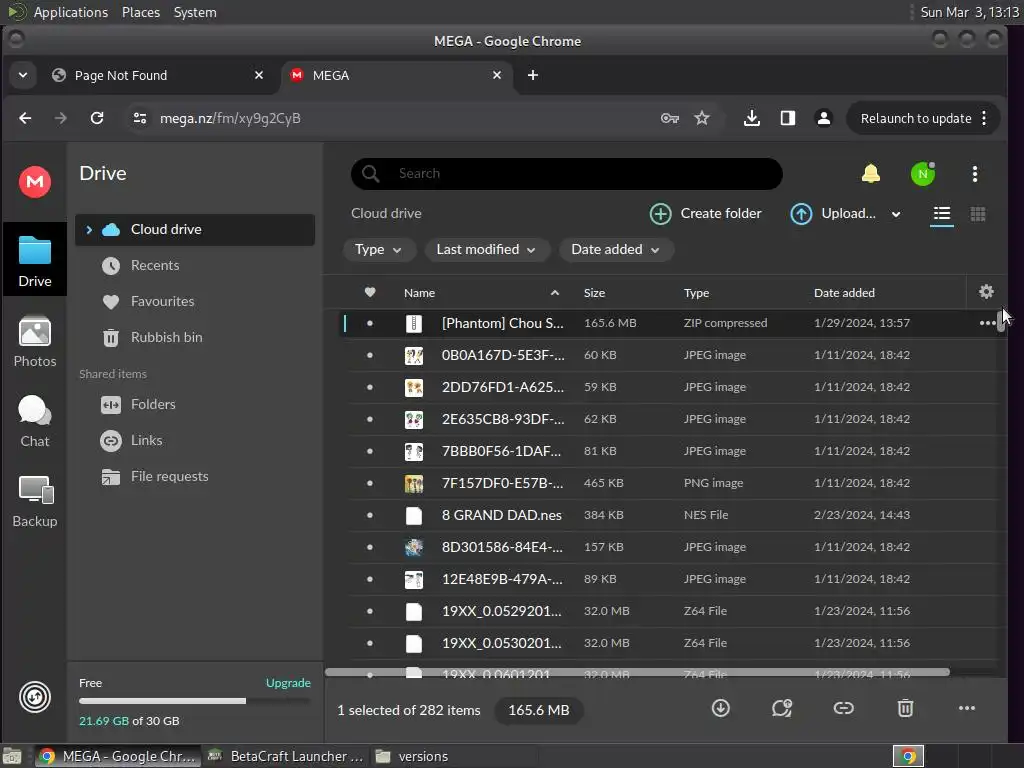
Task: Click the green N account avatar
Action: (923, 174)
